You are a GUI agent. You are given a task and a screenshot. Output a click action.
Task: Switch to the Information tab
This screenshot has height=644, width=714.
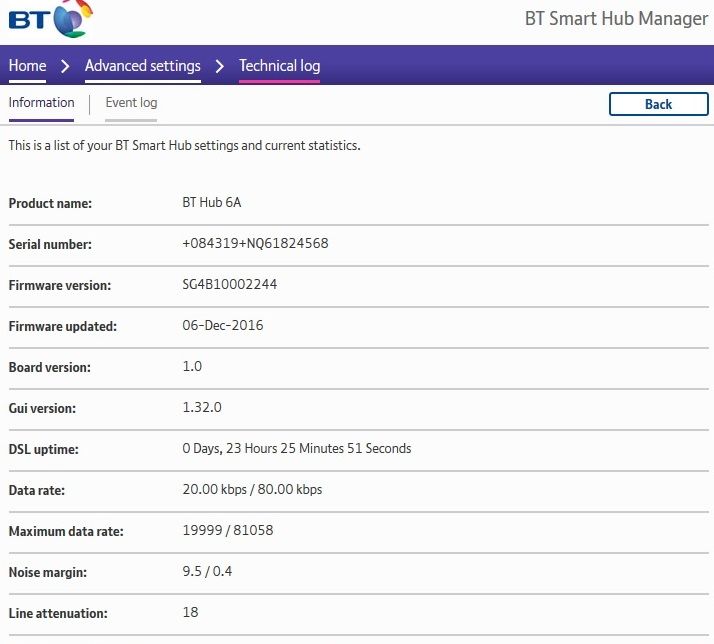coord(41,102)
